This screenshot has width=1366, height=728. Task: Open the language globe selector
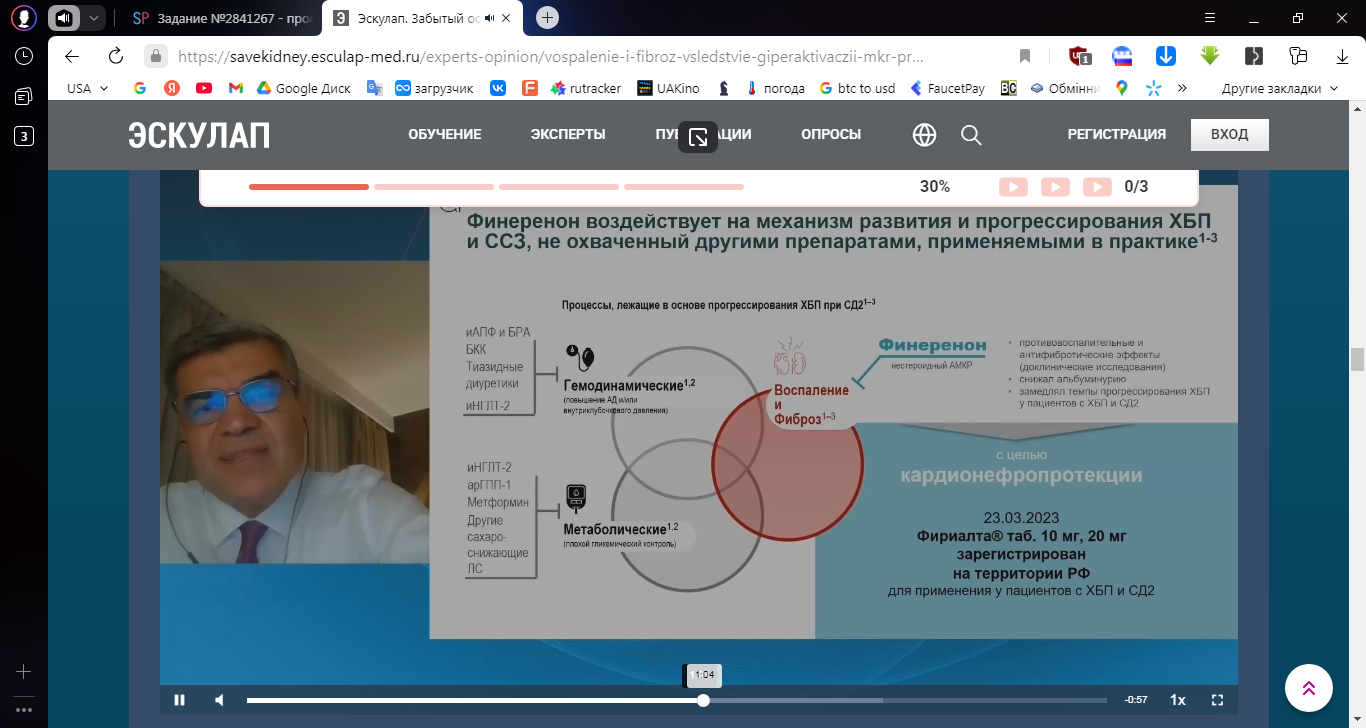click(924, 135)
